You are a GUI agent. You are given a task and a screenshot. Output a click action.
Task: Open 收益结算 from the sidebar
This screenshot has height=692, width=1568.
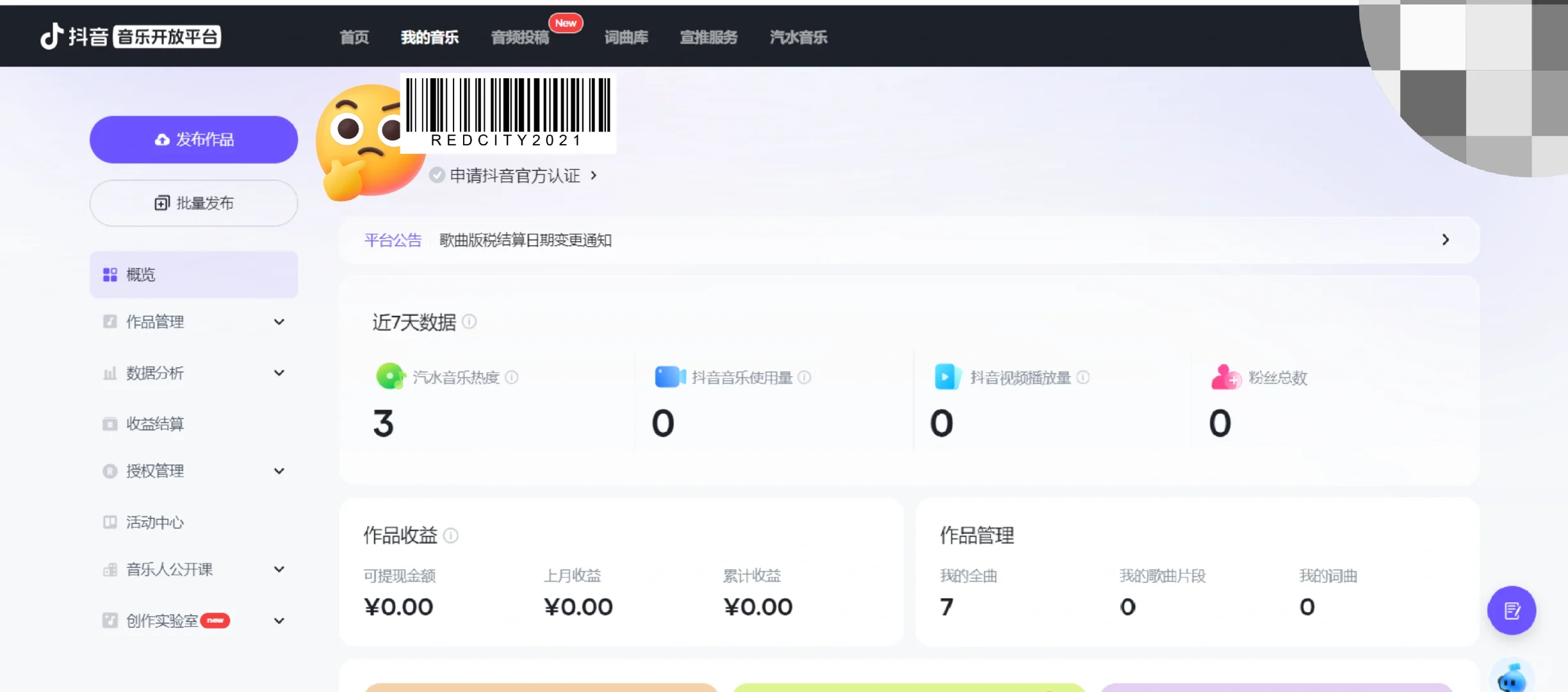[x=155, y=424]
